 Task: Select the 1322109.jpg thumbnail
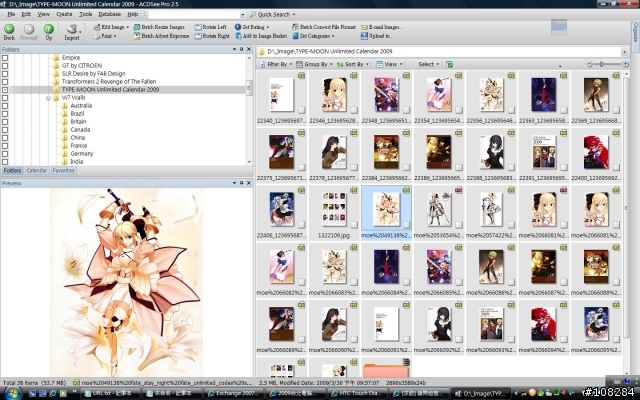(x=333, y=212)
